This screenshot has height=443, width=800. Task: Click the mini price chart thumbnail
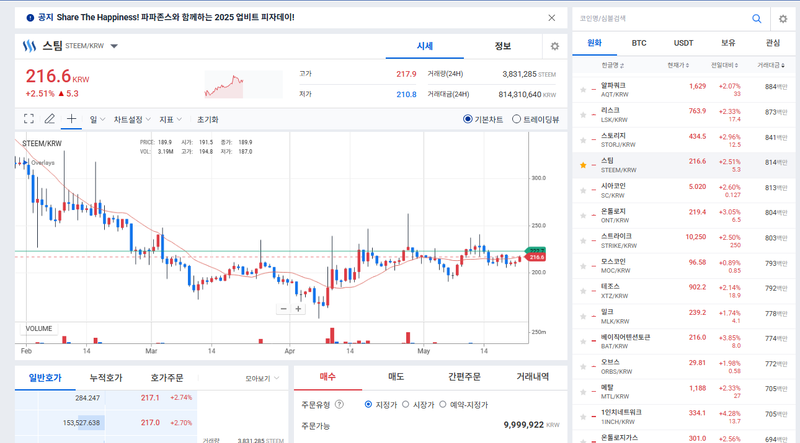pyautogui.click(x=243, y=84)
